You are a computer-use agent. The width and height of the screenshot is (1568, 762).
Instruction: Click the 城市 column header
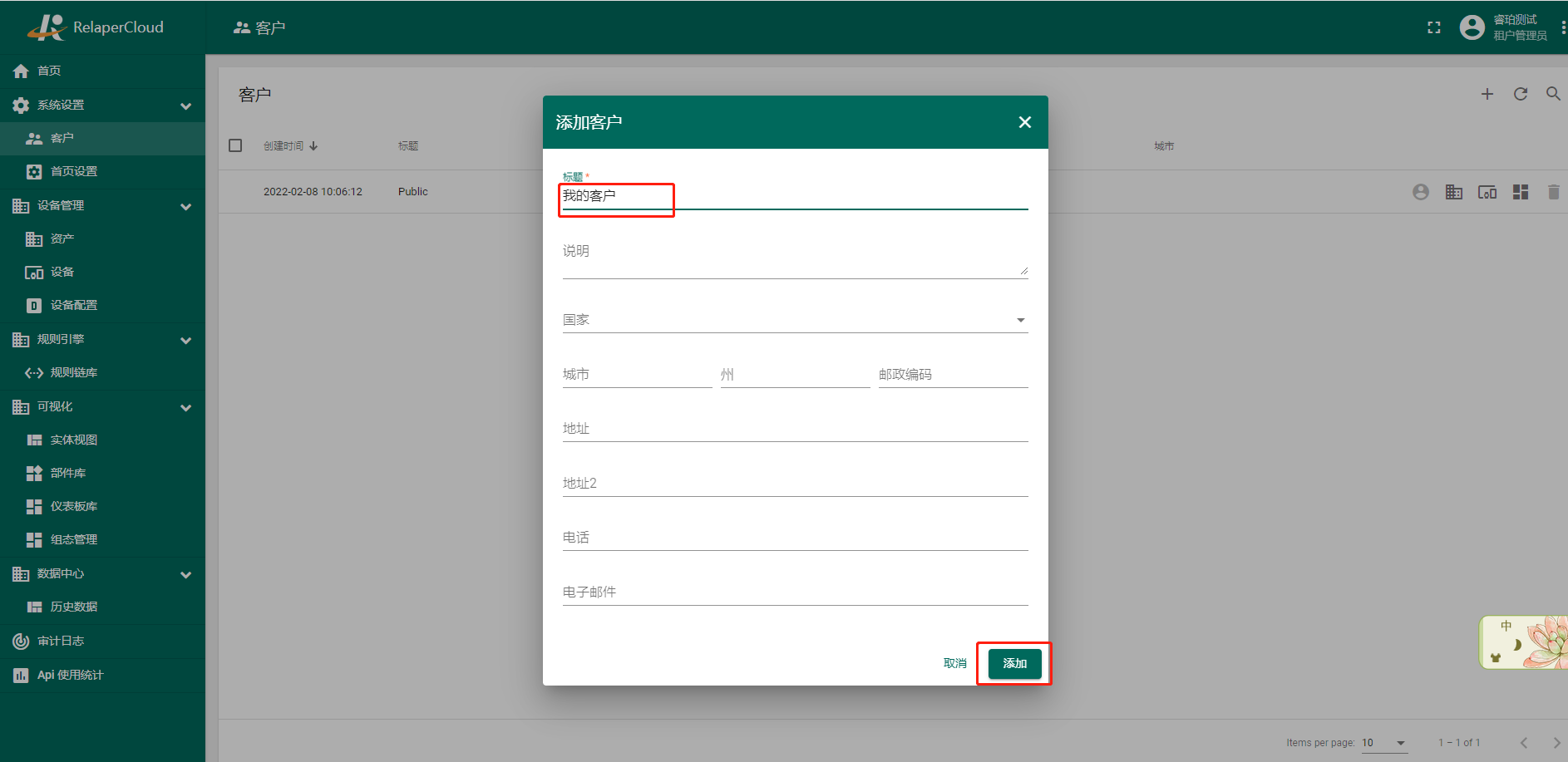pyautogui.click(x=1164, y=146)
